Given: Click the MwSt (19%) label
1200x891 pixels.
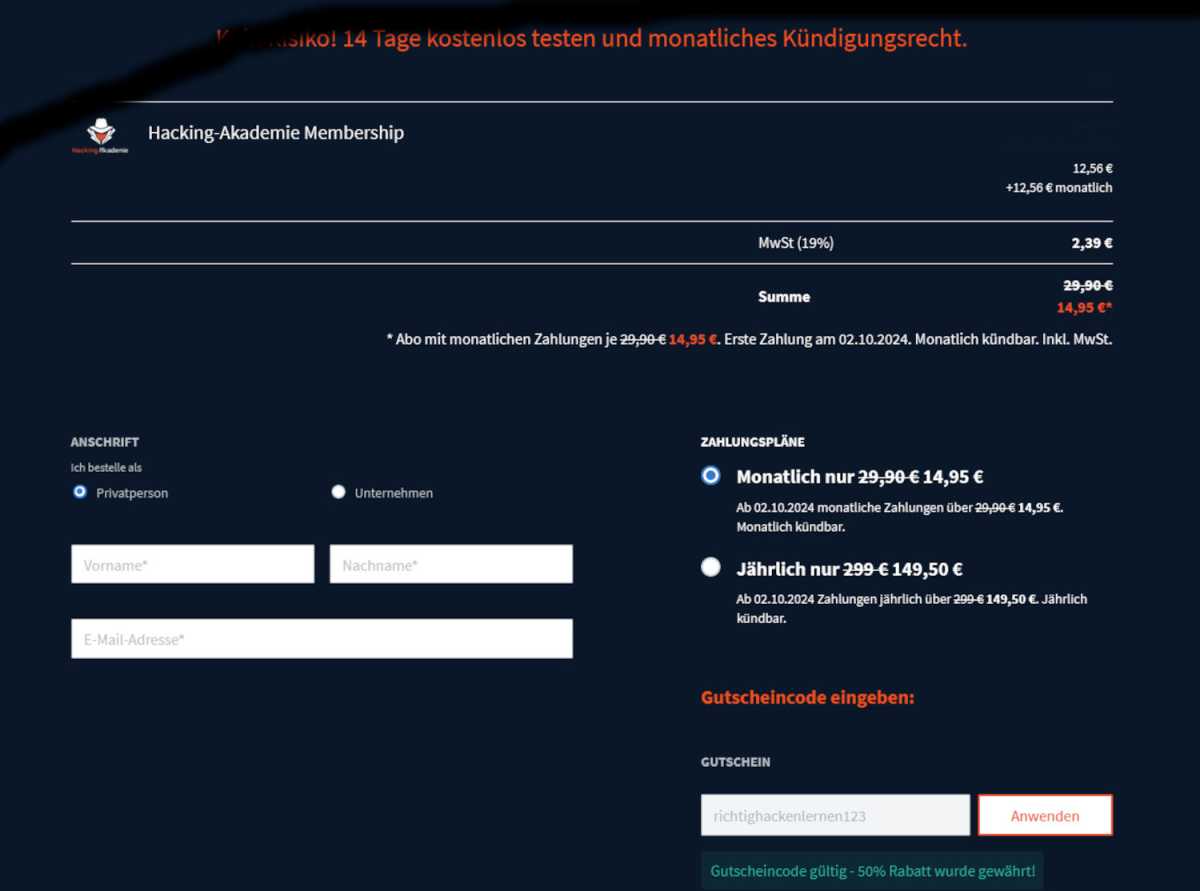Looking at the screenshot, I should click(x=796, y=242).
